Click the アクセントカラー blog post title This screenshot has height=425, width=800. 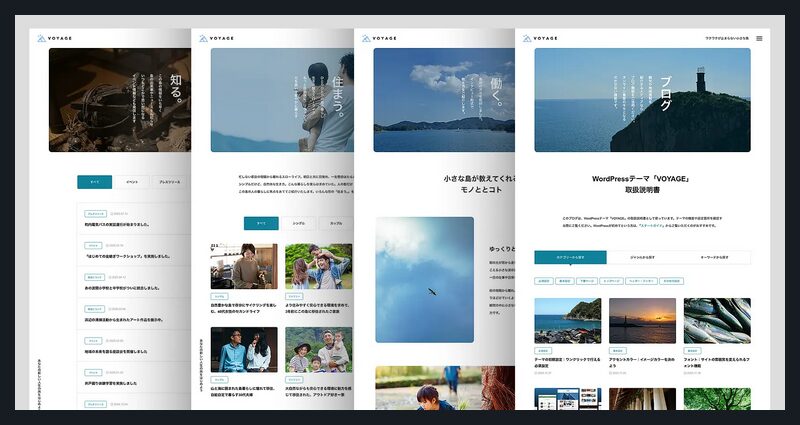click(x=641, y=362)
